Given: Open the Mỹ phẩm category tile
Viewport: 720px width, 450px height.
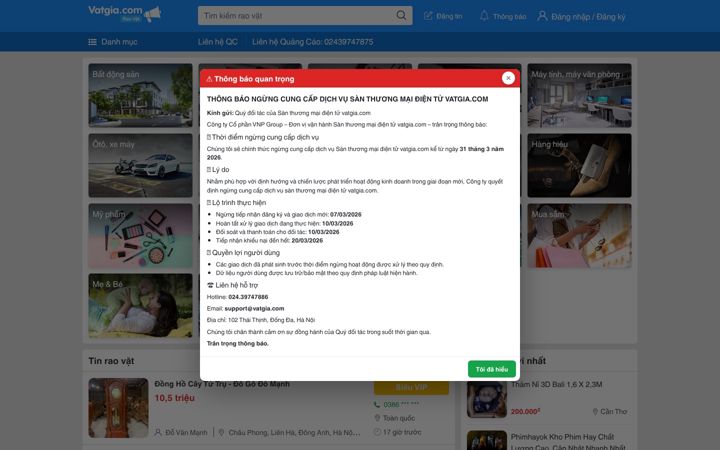Looking at the screenshot, I should (x=141, y=236).
